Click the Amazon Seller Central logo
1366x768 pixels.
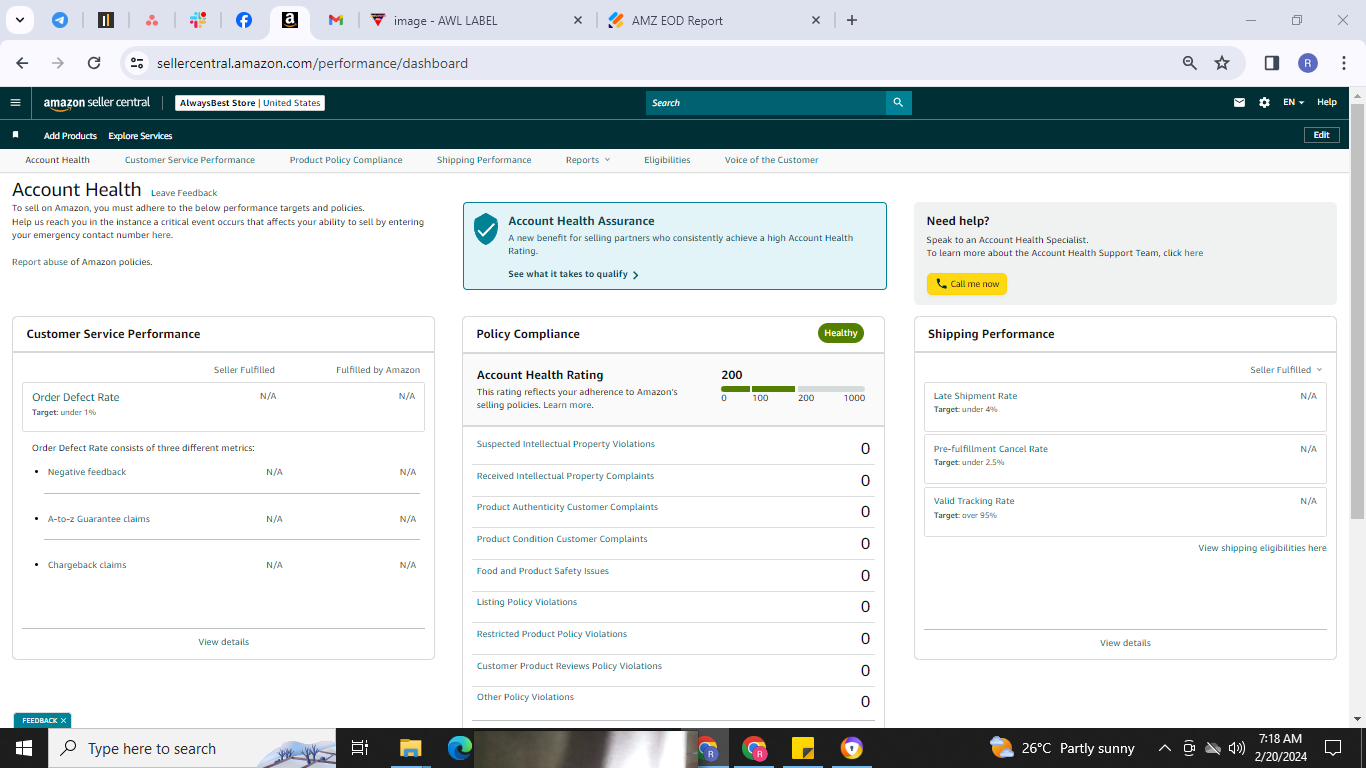pyautogui.click(x=97, y=102)
